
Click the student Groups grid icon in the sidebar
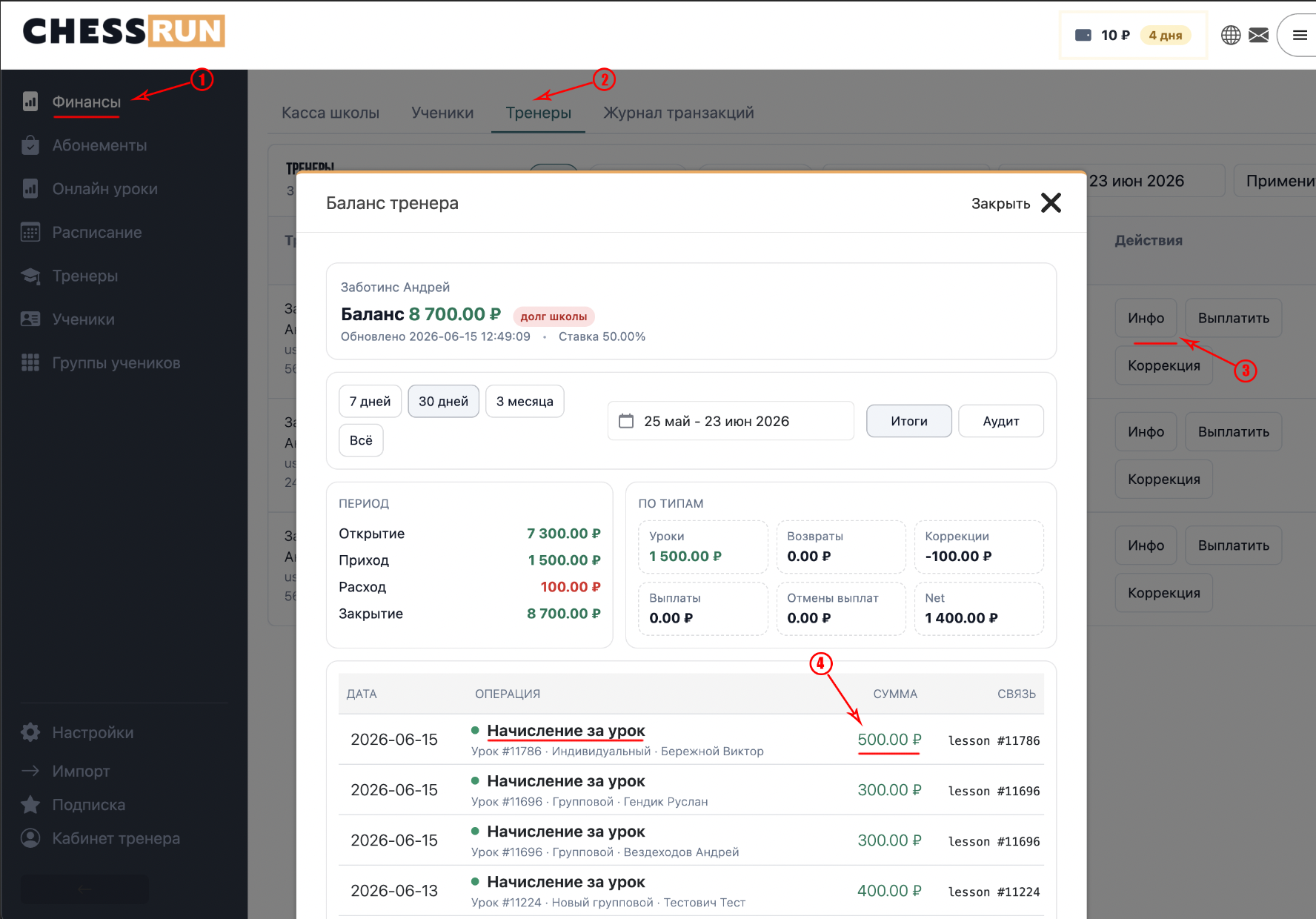coord(30,362)
